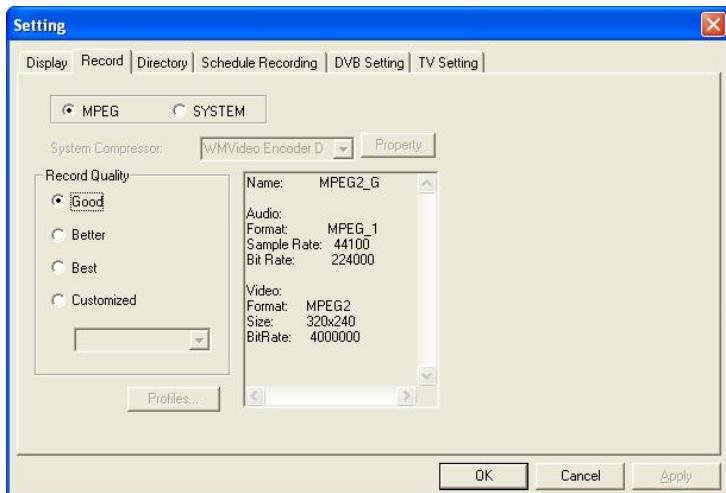The height and width of the screenshot is (493, 726).
Task: Click the System Compressor label
Action: pos(106,149)
